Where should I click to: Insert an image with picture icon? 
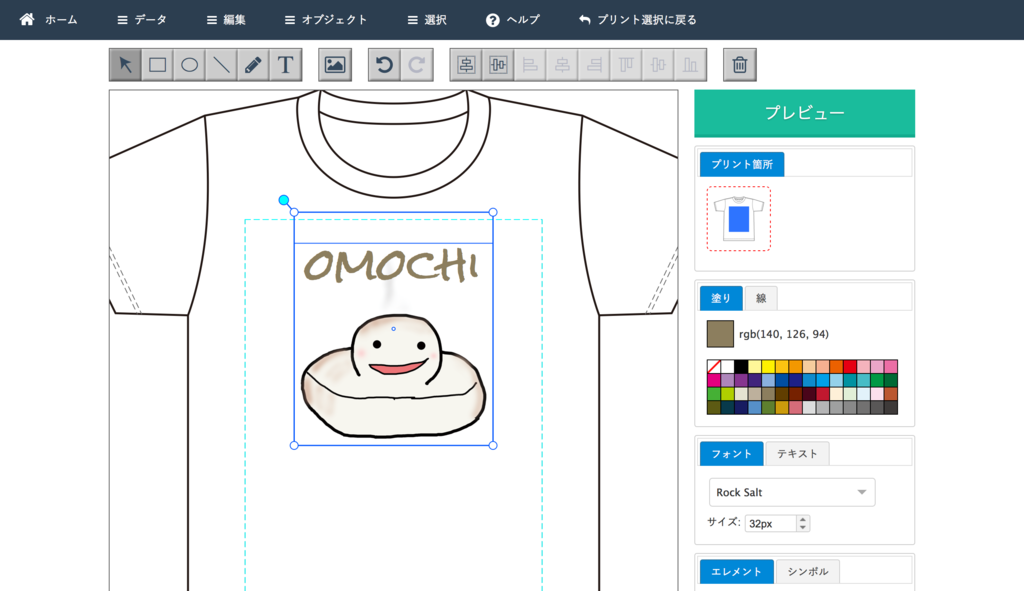[x=335, y=65]
